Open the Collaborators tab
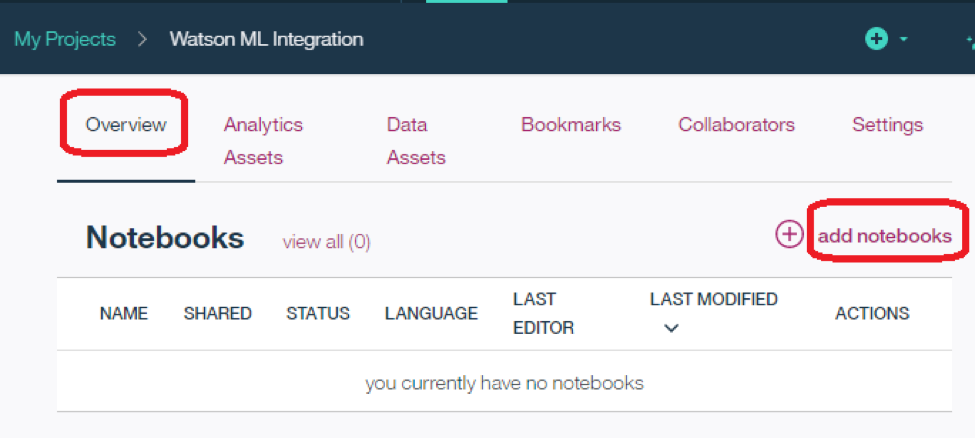975x438 pixels. (736, 124)
